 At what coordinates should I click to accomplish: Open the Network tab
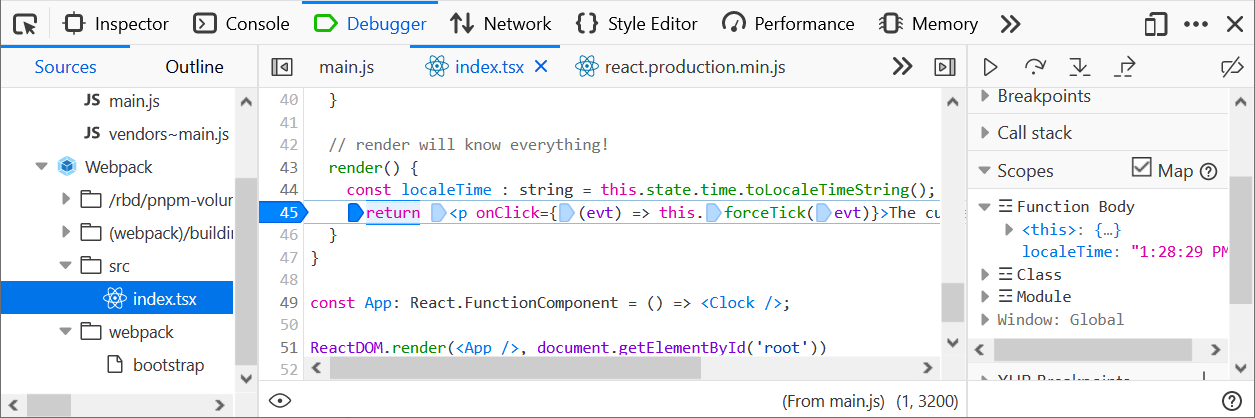point(500,23)
